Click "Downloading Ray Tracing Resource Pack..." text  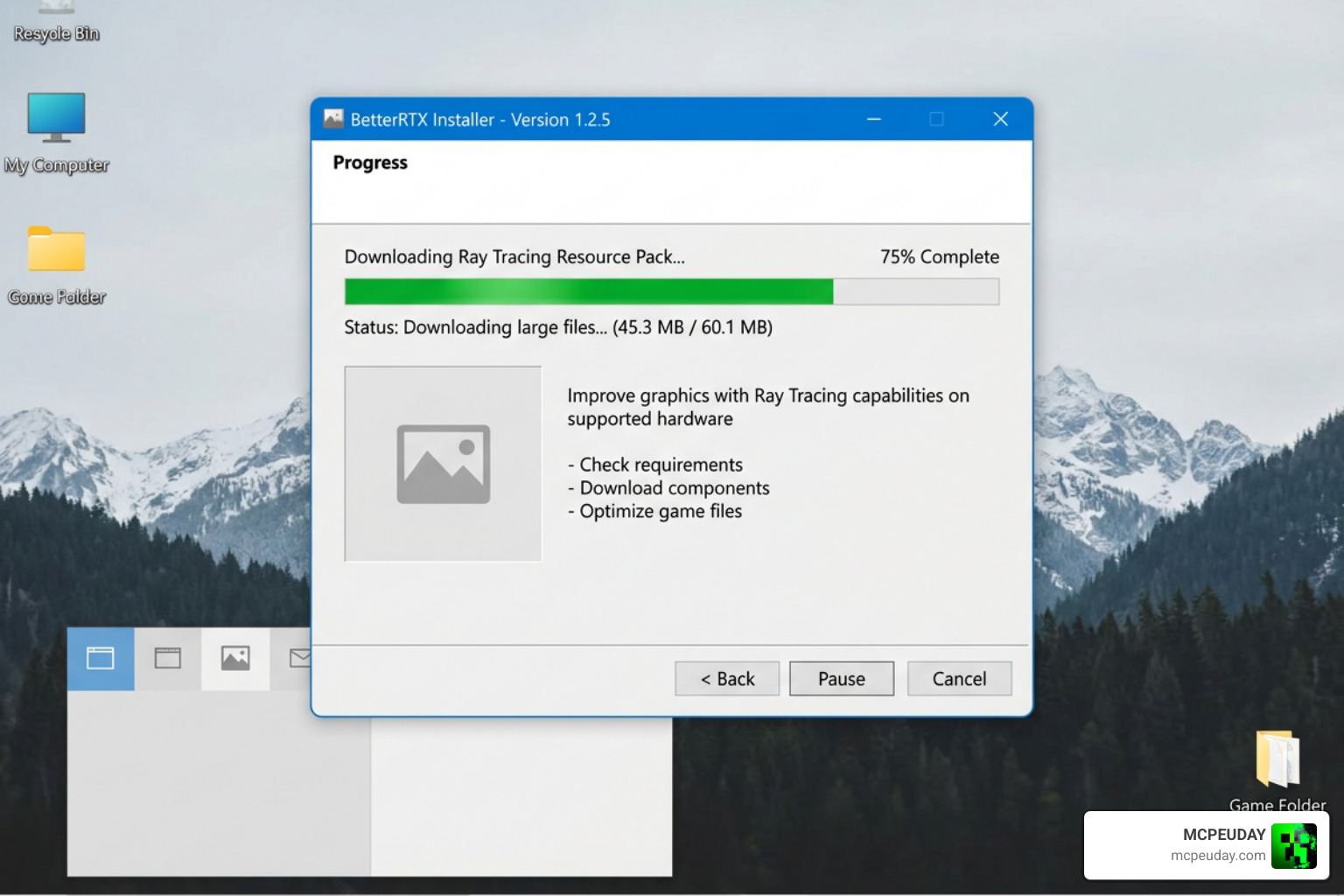click(514, 256)
